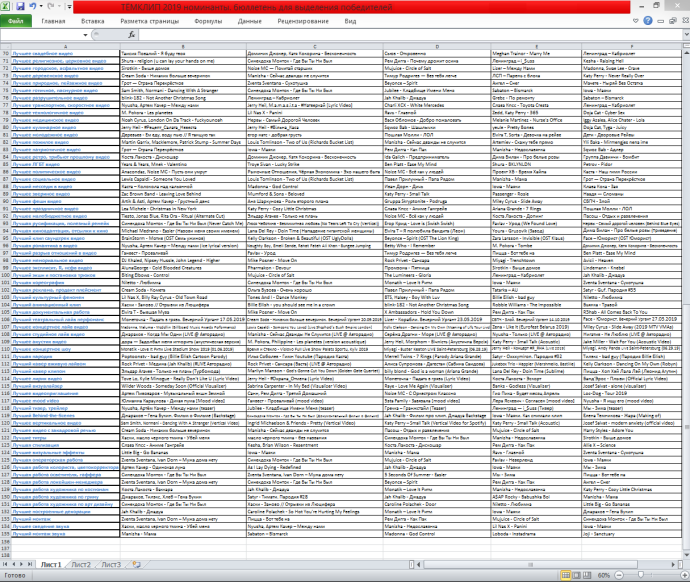Click the Undo arrow icon
The height and width of the screenshot is (582, 690).
tap(33, 6)
